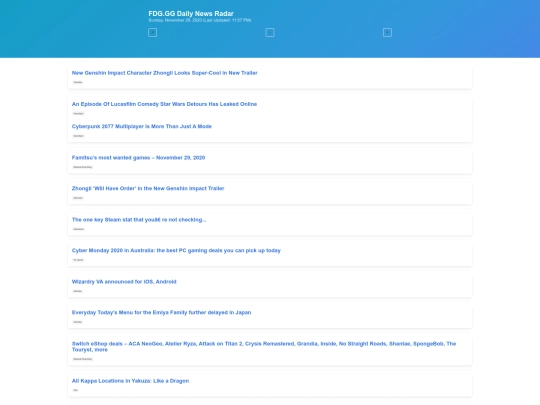Open the Zhongli 'Will Have Order' headline
Viewport: 540px width, 405px height.
pos(148,188)
